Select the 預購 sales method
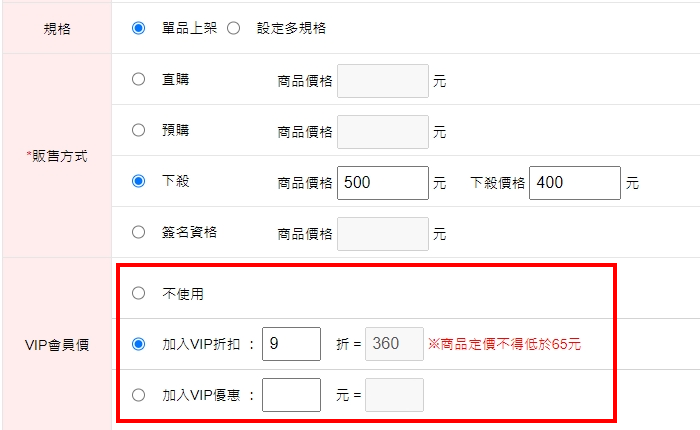The image size is (700, 430). [138, 131]
